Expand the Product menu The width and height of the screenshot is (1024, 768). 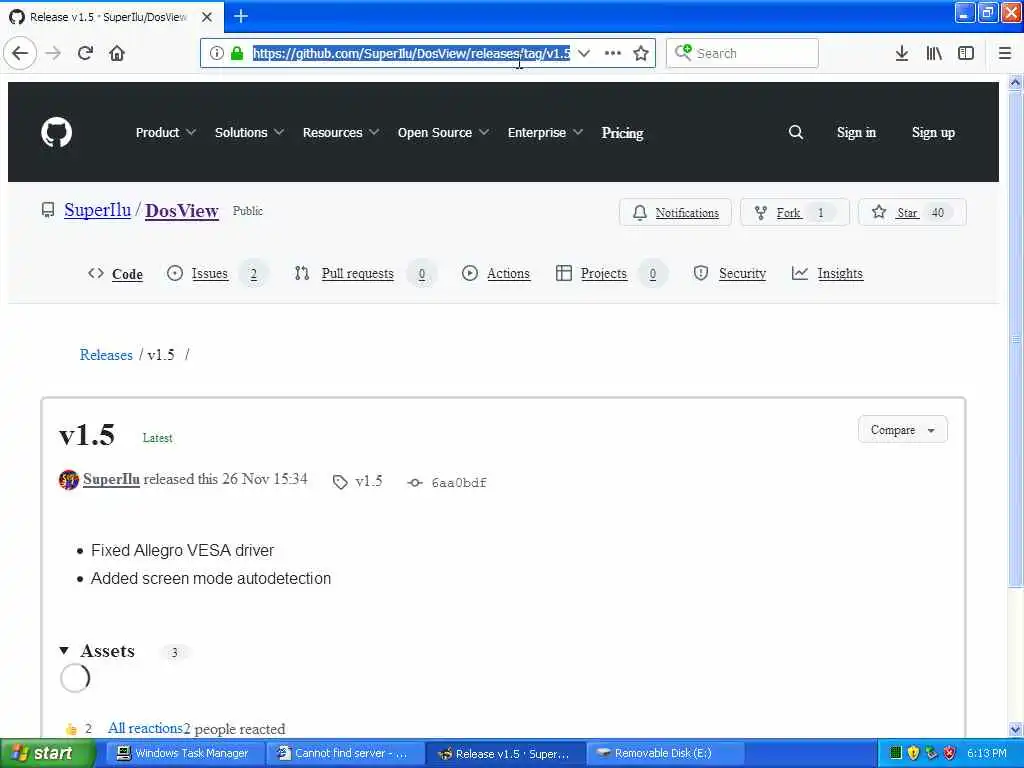pyautogui.click(x=165, y=133)
